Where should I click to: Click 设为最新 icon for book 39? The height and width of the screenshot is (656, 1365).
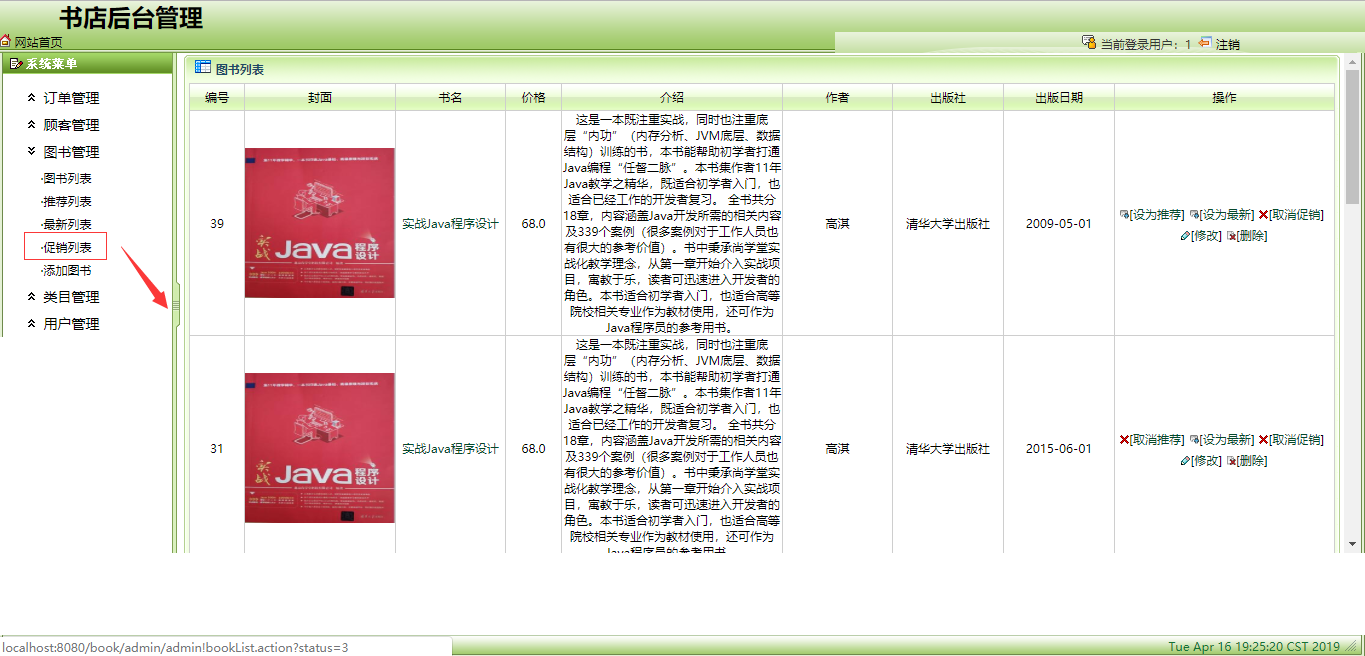point(1194,215)
